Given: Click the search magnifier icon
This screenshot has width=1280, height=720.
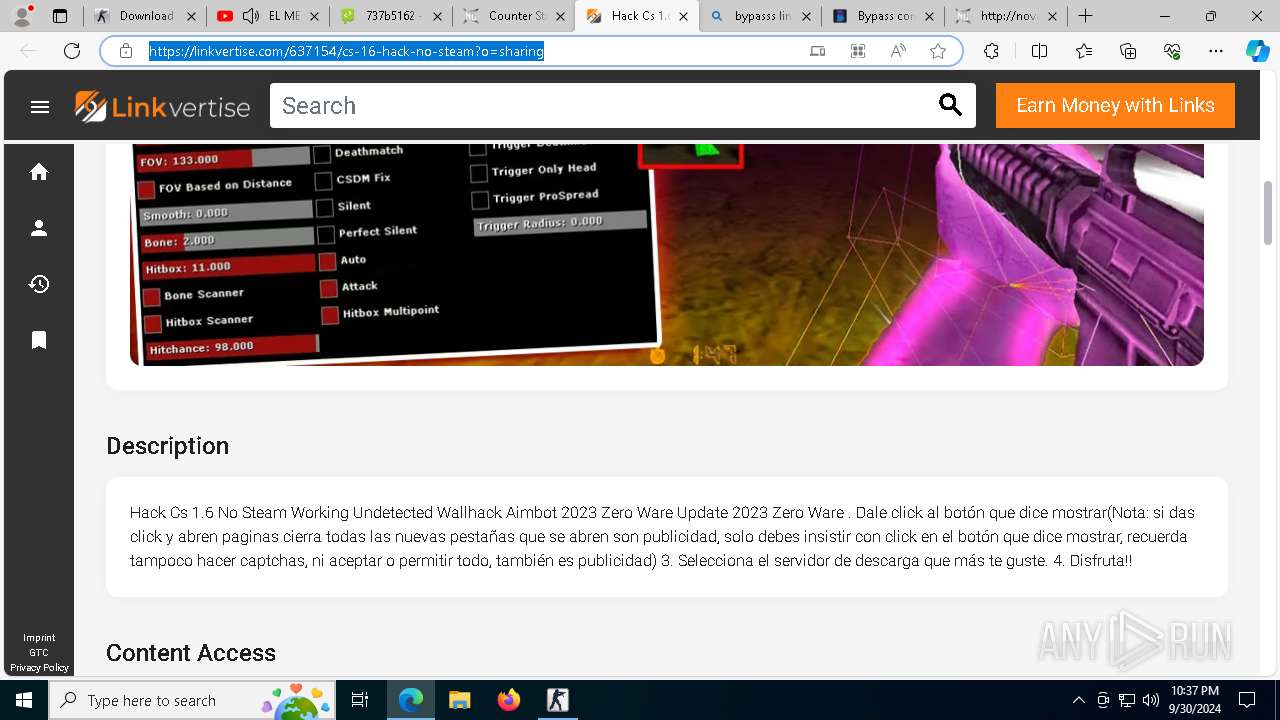Looking at the screenshot, I should [x=950, y=105].
